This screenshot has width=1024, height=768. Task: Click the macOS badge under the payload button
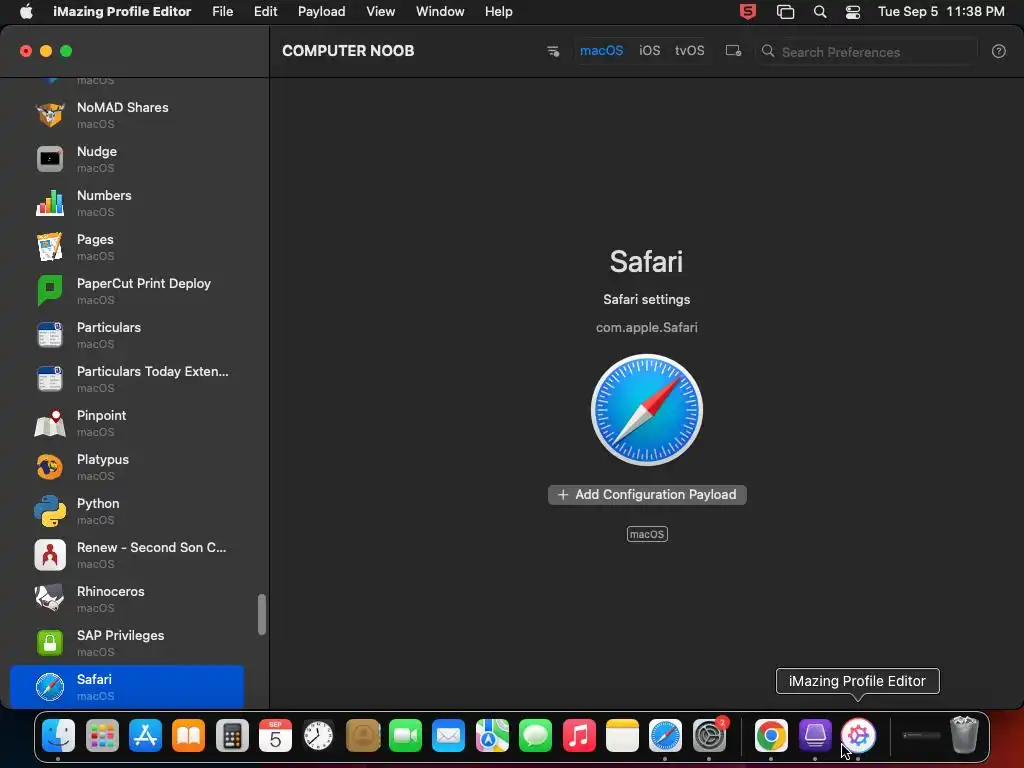pos(647,534)
